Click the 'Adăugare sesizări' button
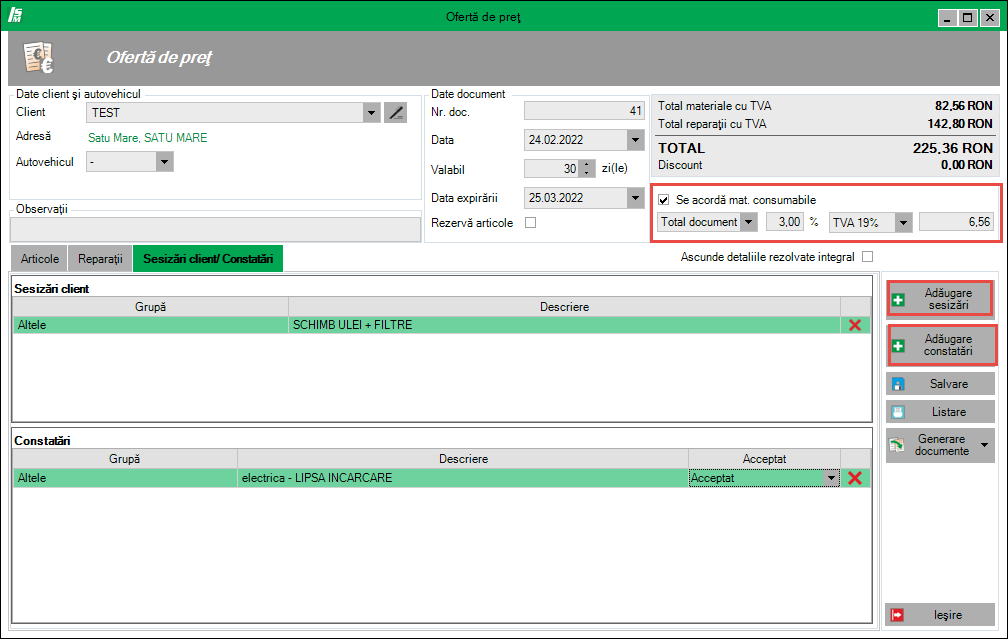 pyautogui.click(x=940, y=299)
